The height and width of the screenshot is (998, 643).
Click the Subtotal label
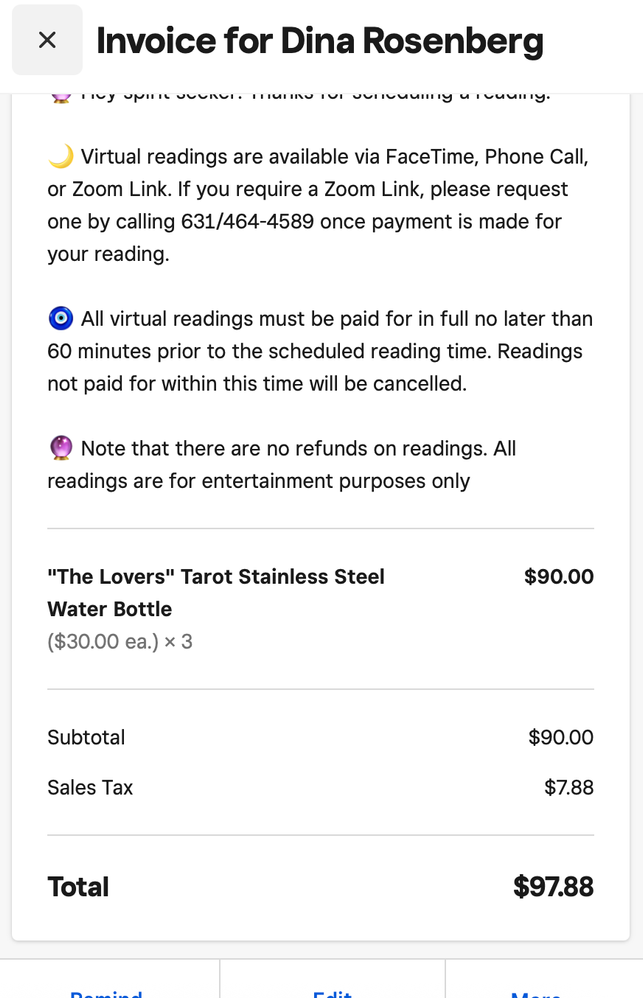[x=86, y=738]
